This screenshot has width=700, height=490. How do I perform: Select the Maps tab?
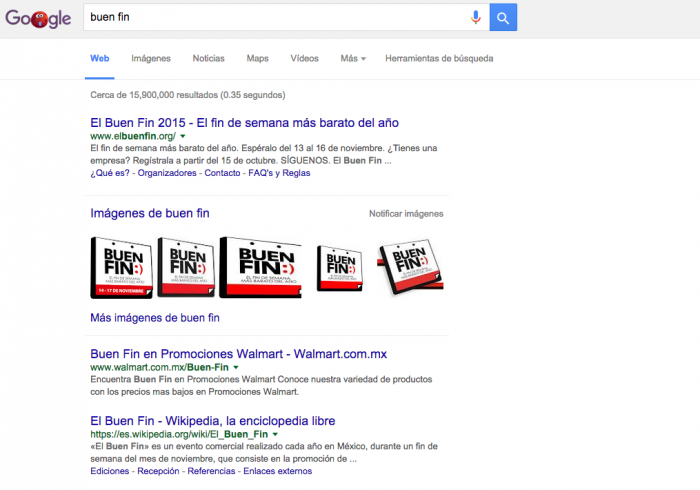tap(257, 59)
